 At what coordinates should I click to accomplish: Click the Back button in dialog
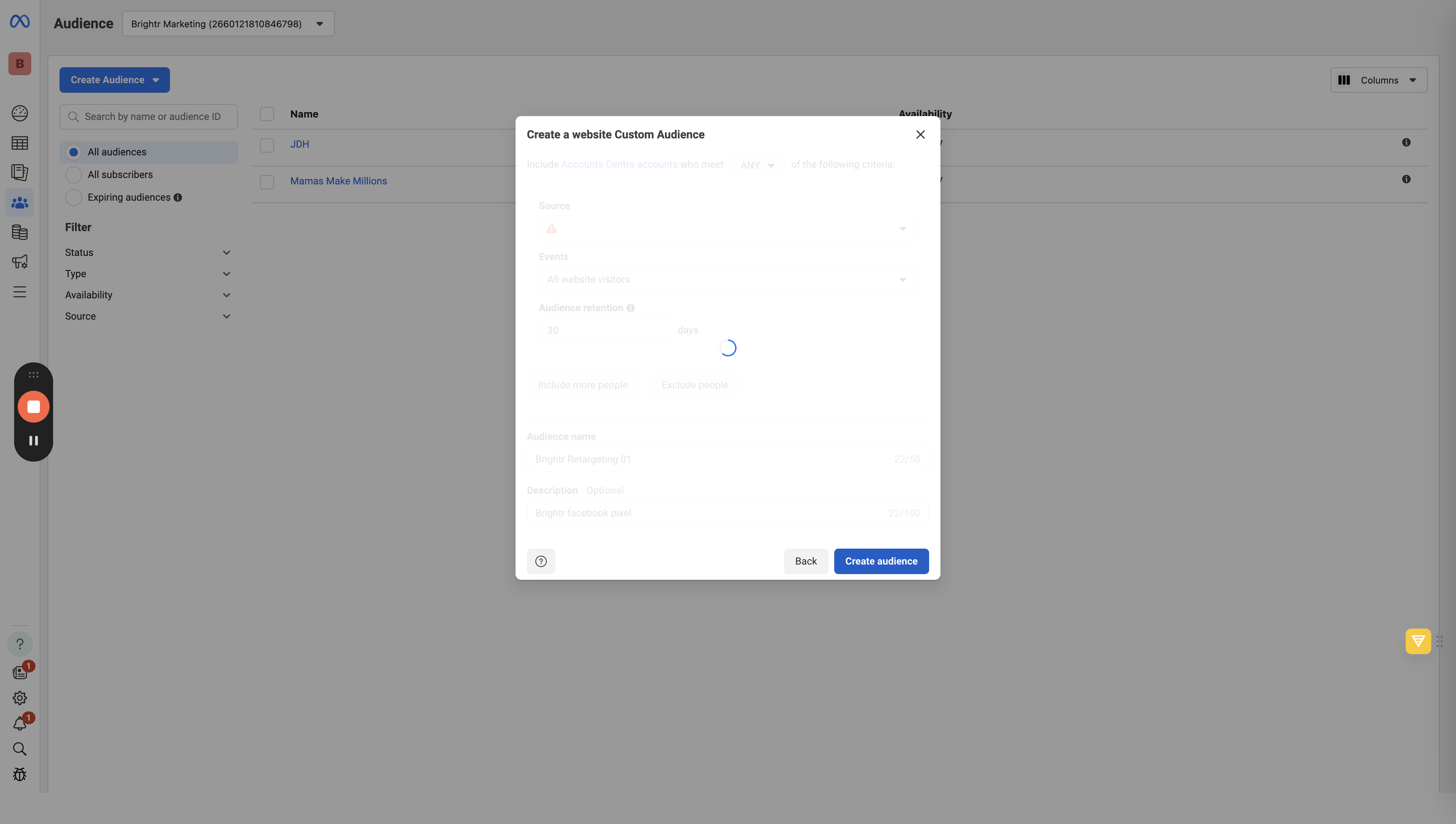click(x=806, y=561)
